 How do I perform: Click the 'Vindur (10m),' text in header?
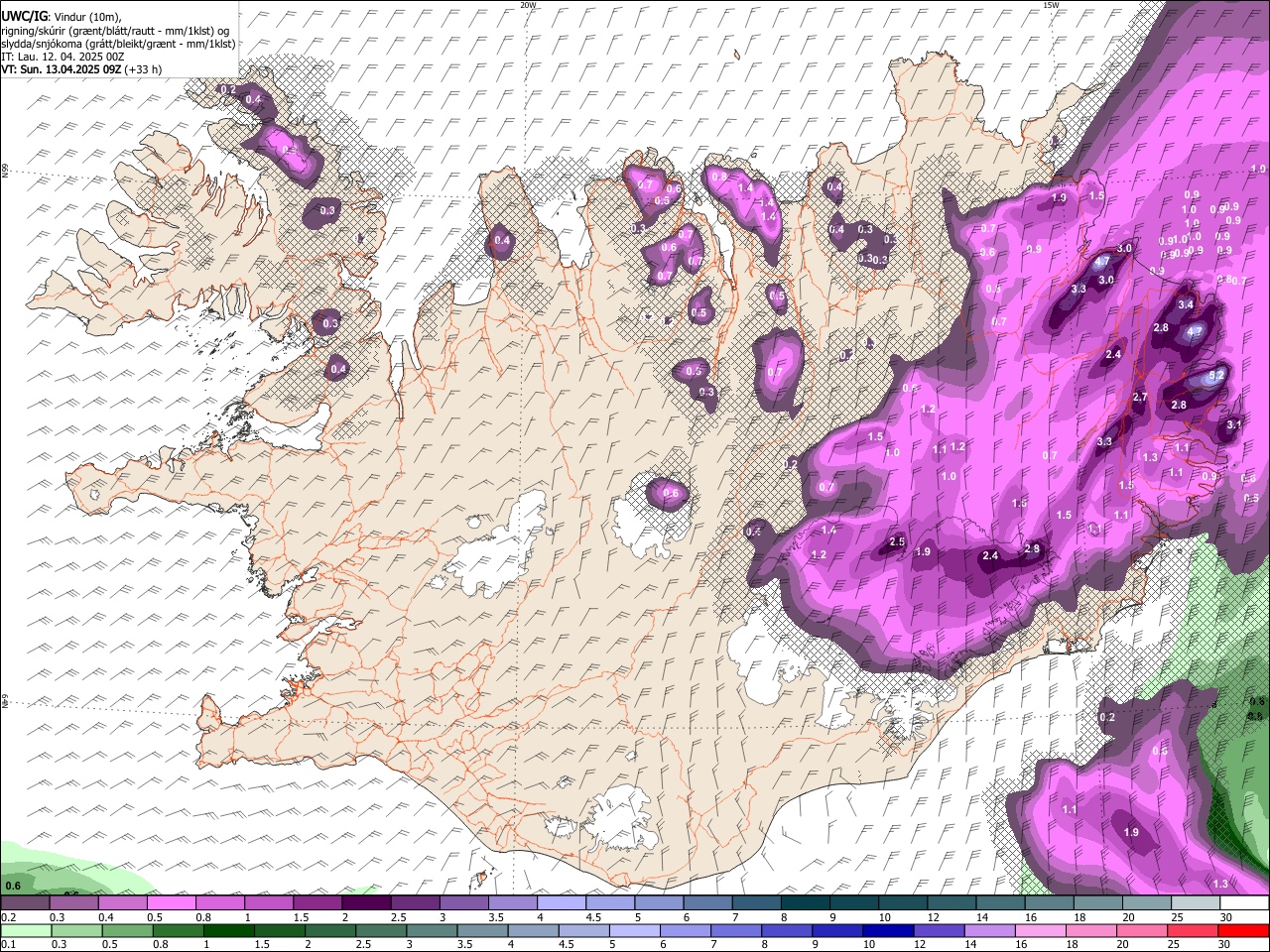point(88,18)
